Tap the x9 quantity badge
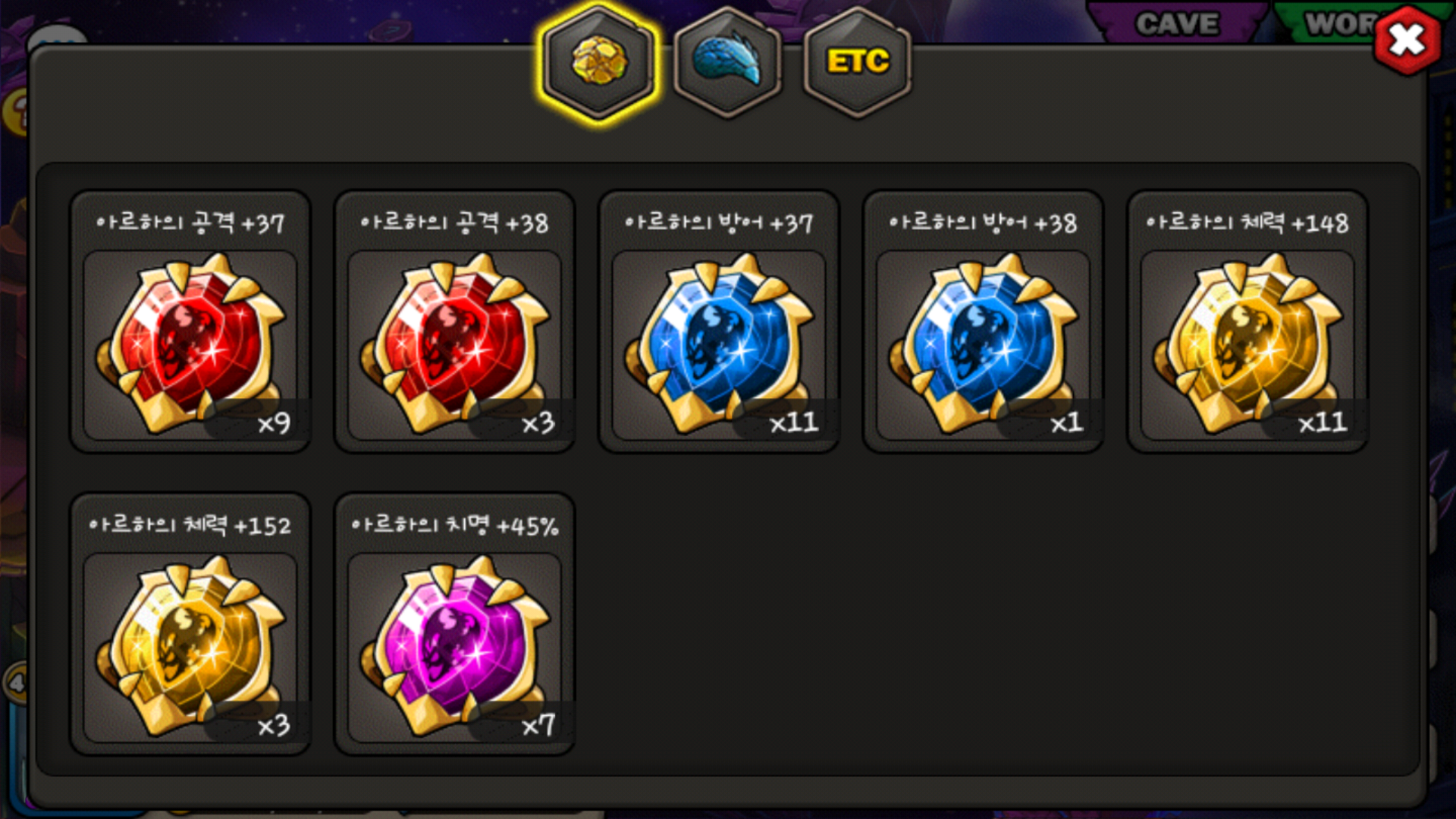1456x819 pixels. coord(273,422)
